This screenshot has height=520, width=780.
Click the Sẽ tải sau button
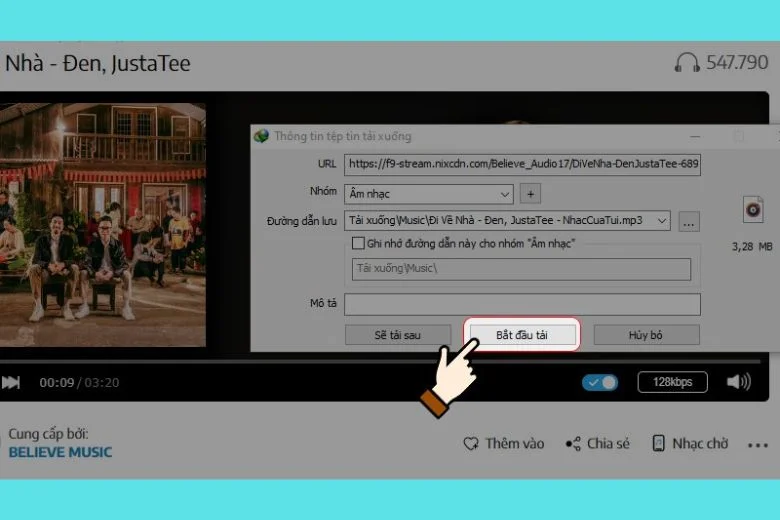pos(397,335)
